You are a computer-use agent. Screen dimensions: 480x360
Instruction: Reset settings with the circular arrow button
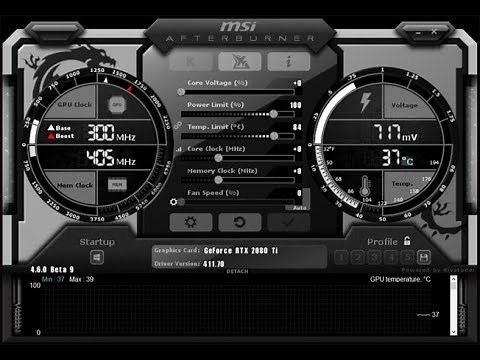pyautogui.click(x=239, y=222)
